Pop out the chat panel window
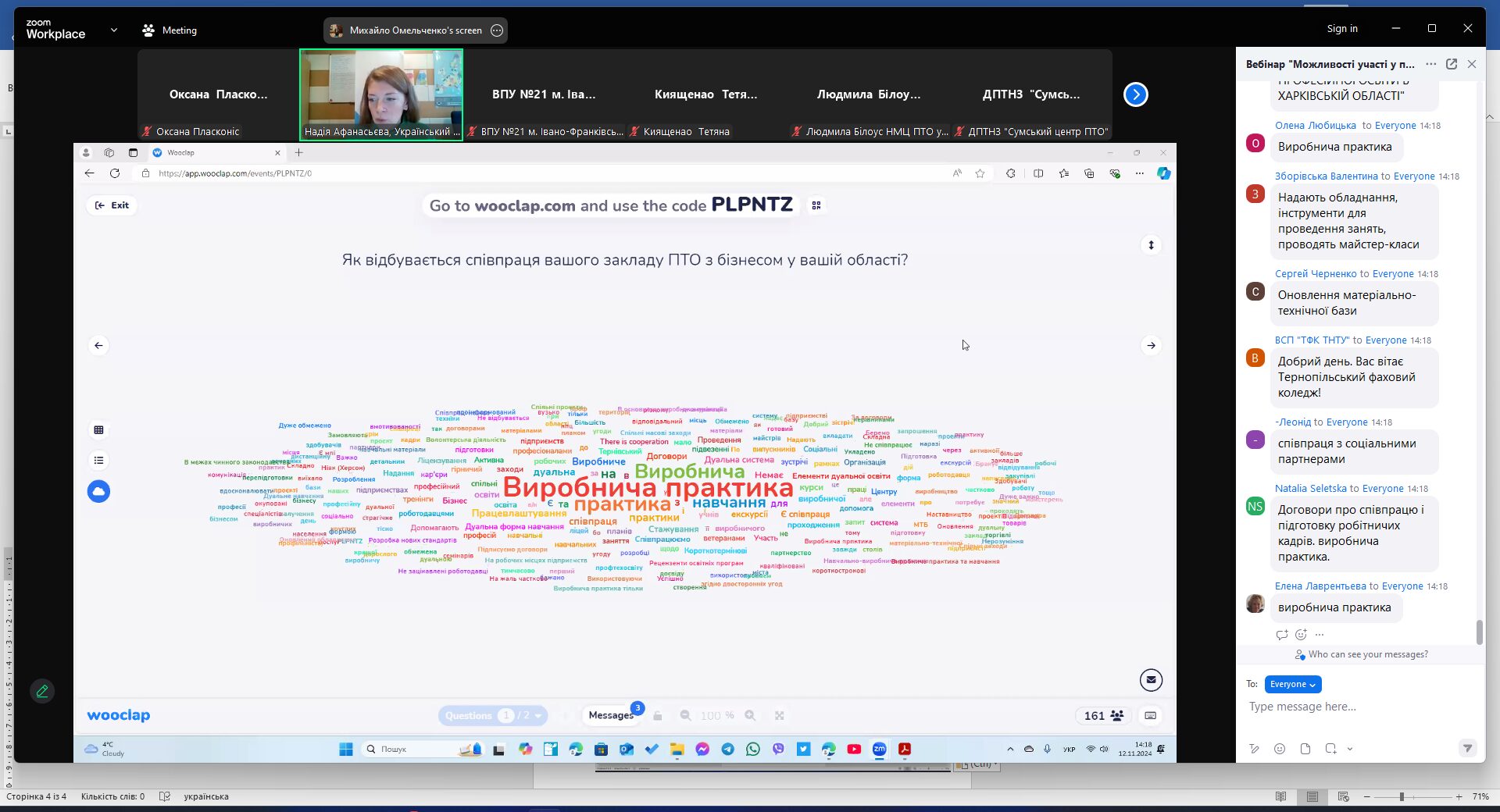The height and width of the screenshot is (812, 1500). pos(1451,64)
